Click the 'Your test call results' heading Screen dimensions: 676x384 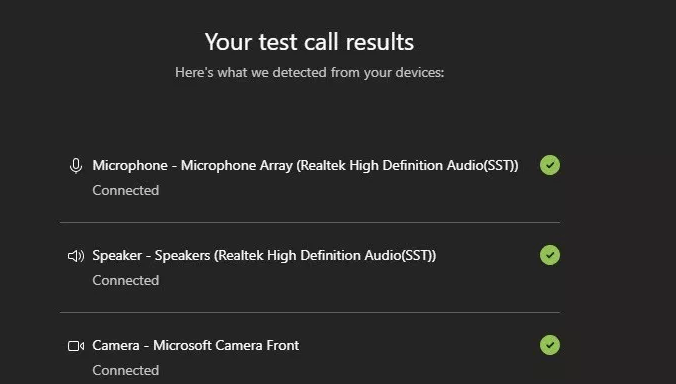pos(309,42)
